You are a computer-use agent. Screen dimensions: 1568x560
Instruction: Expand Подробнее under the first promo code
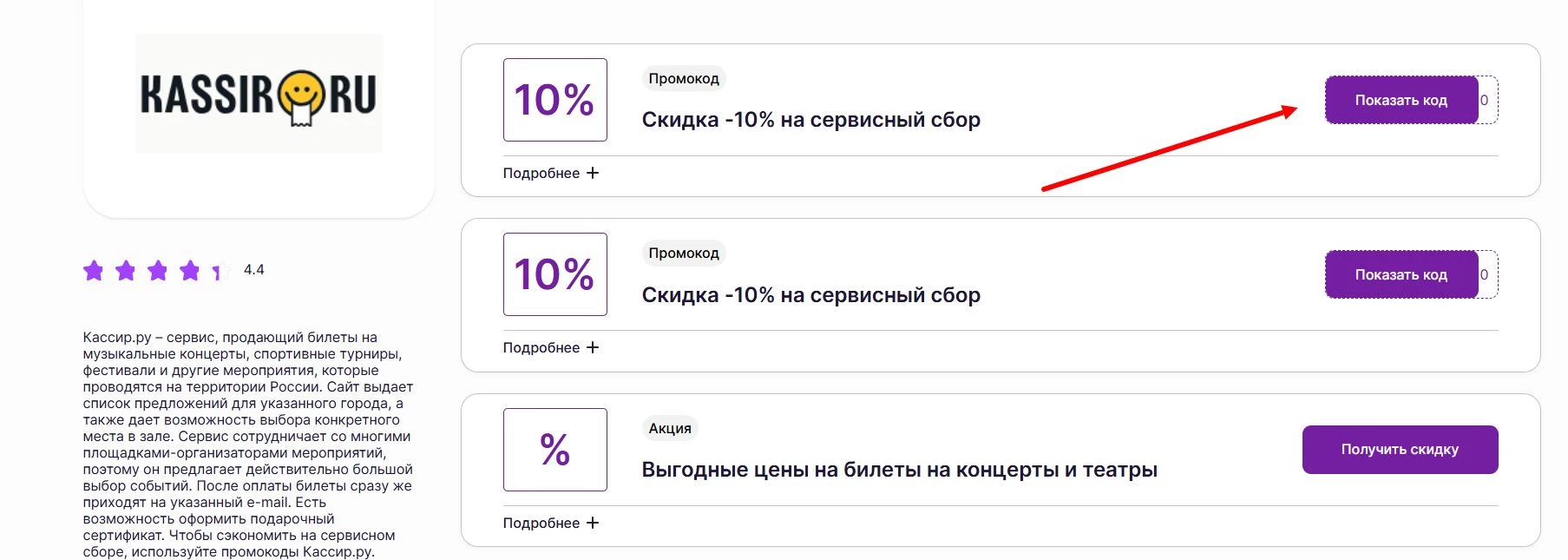point(548,173)
